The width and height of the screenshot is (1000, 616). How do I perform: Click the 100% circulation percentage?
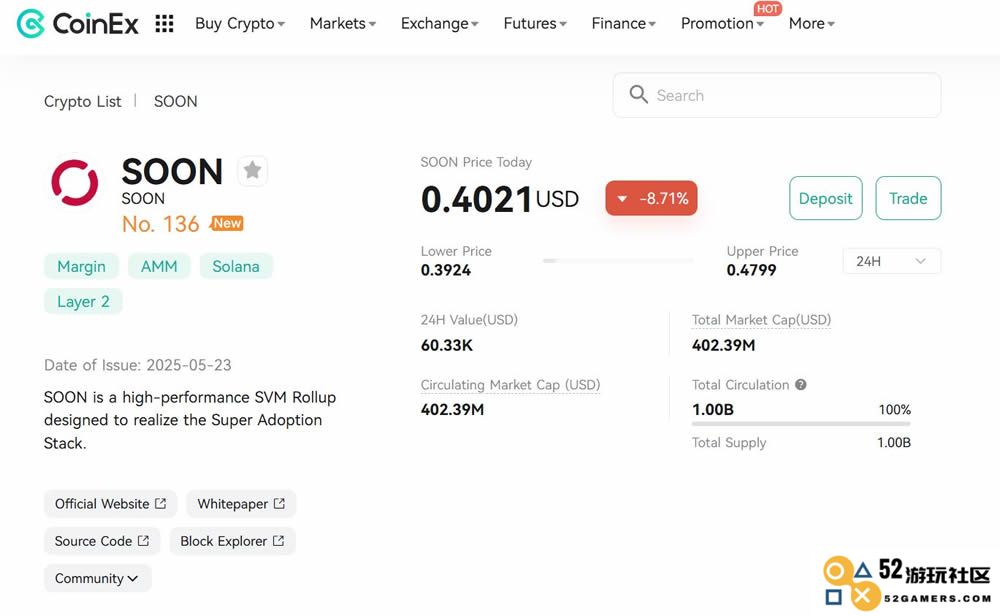point(895,409)
